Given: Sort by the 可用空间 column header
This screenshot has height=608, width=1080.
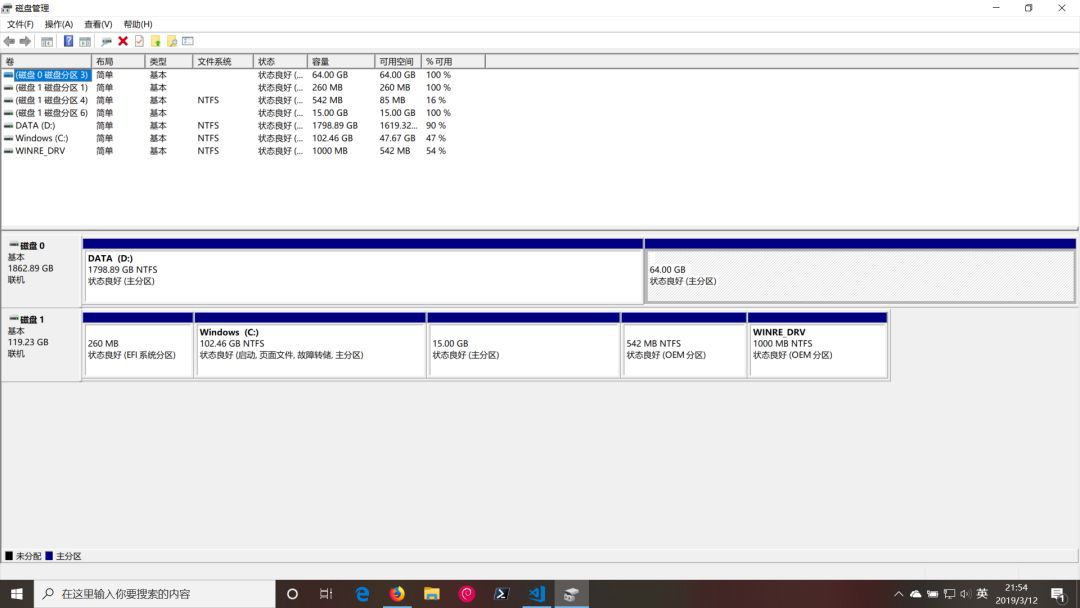Looking at the screenshot, I should 398,61.
